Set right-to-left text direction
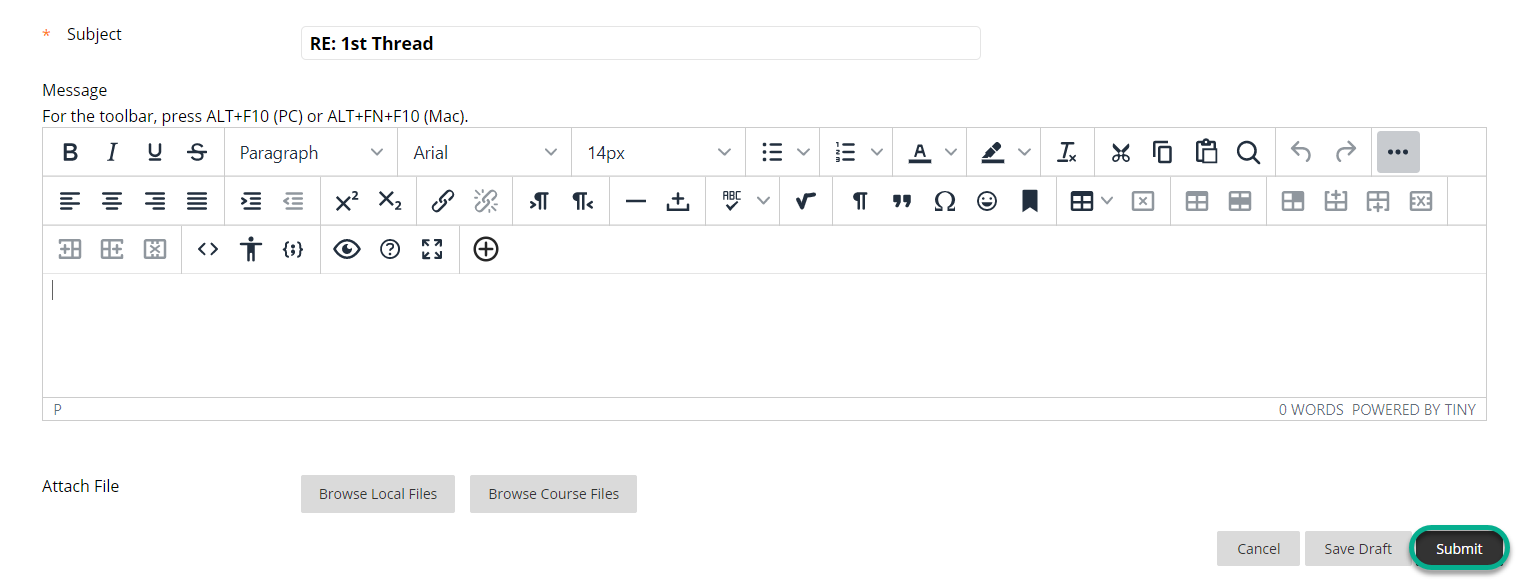The image size is (1520, 580). click(582, 201)
